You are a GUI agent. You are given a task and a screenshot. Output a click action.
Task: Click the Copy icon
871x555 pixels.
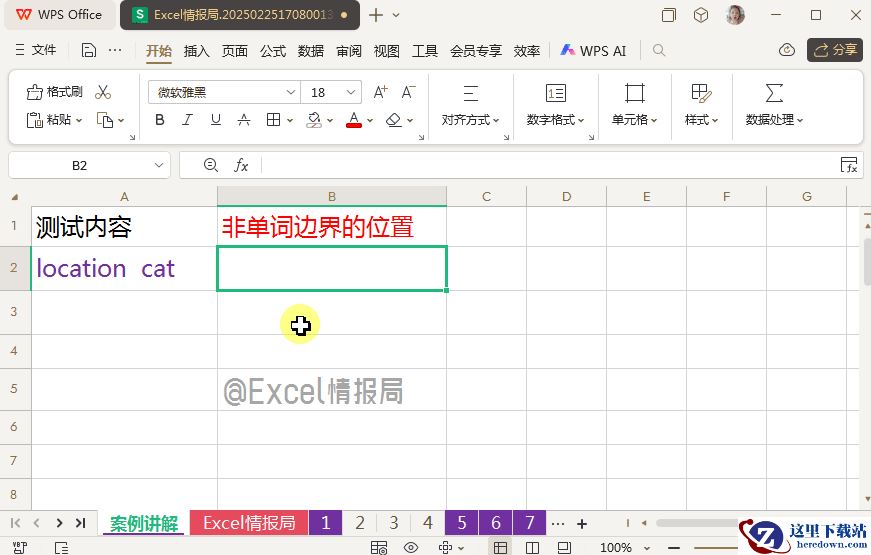click(104, 119)
